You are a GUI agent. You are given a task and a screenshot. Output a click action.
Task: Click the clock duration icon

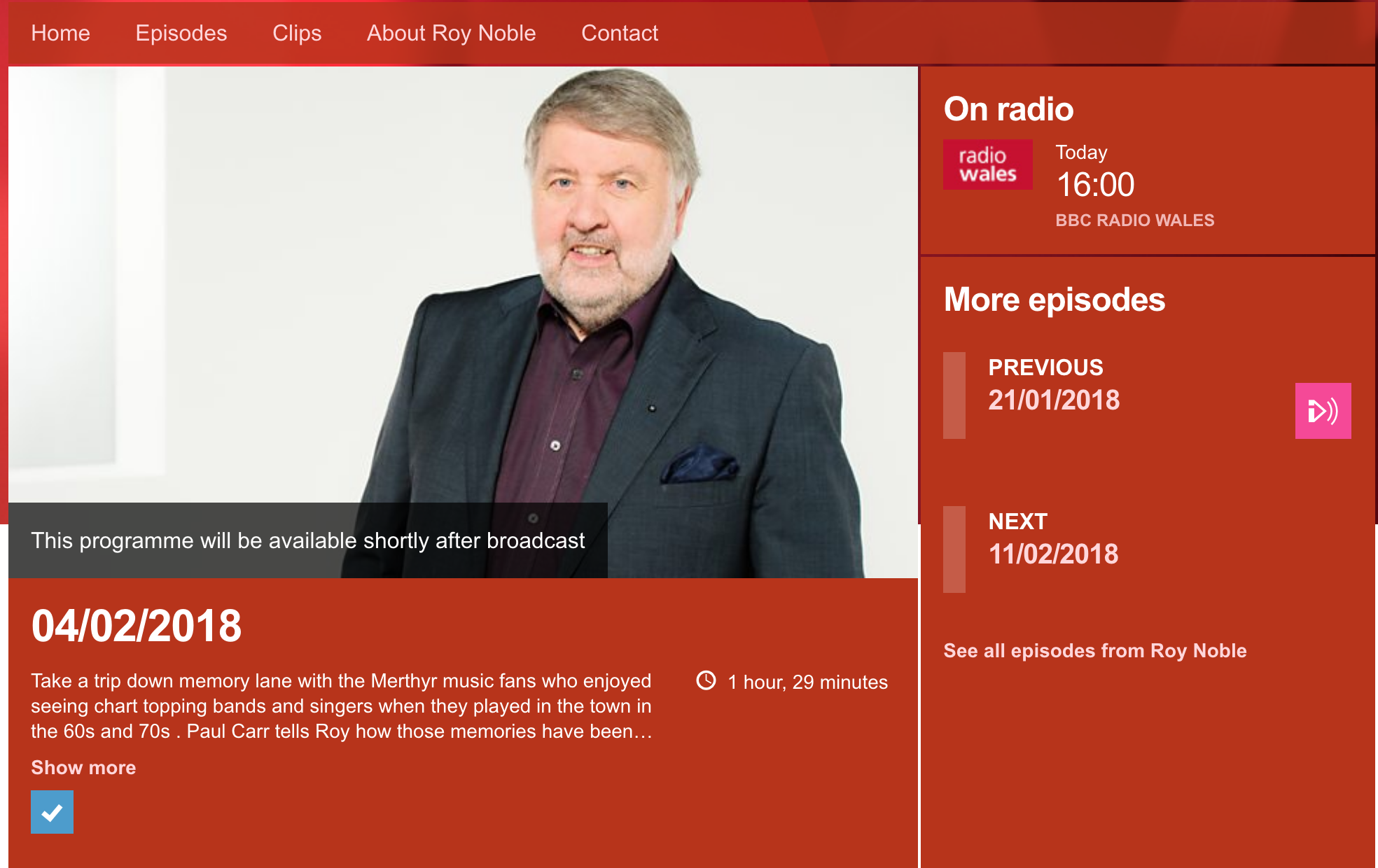click(706, 680)
